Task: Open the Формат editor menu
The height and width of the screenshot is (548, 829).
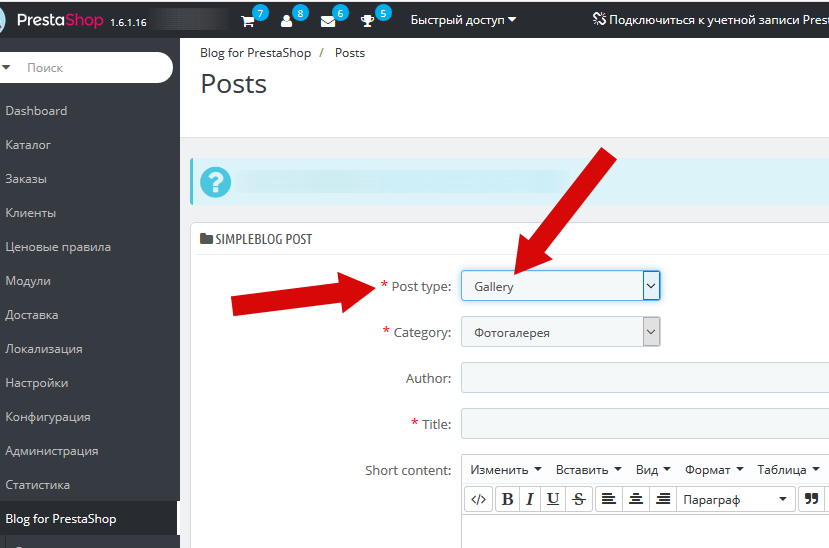Action: click(x=714, y=470)
